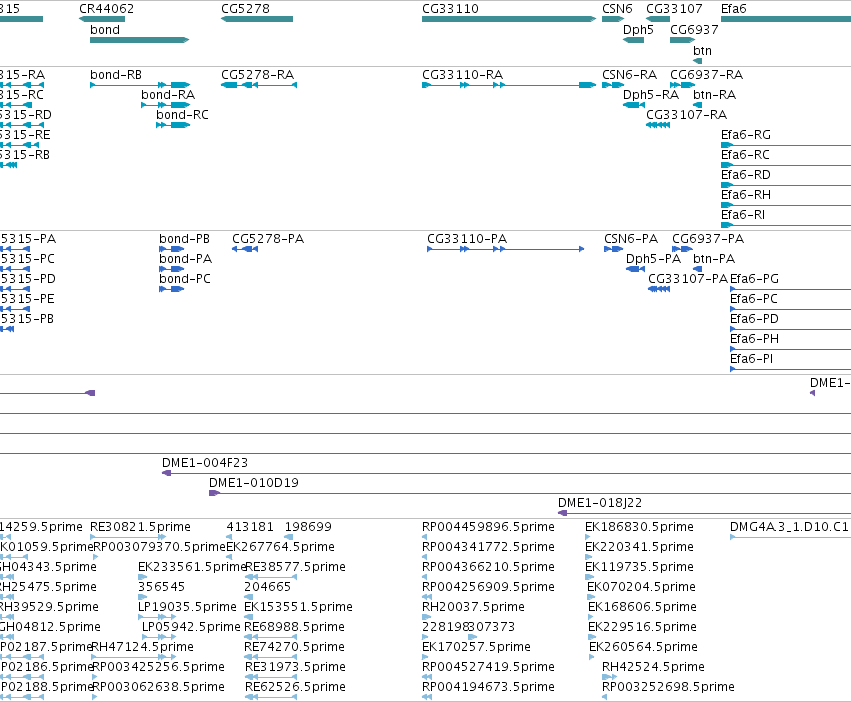Click DMG4A3_1.D10.C1 feature label
This screenshot has height=702, width=851.
pos(789,527)
